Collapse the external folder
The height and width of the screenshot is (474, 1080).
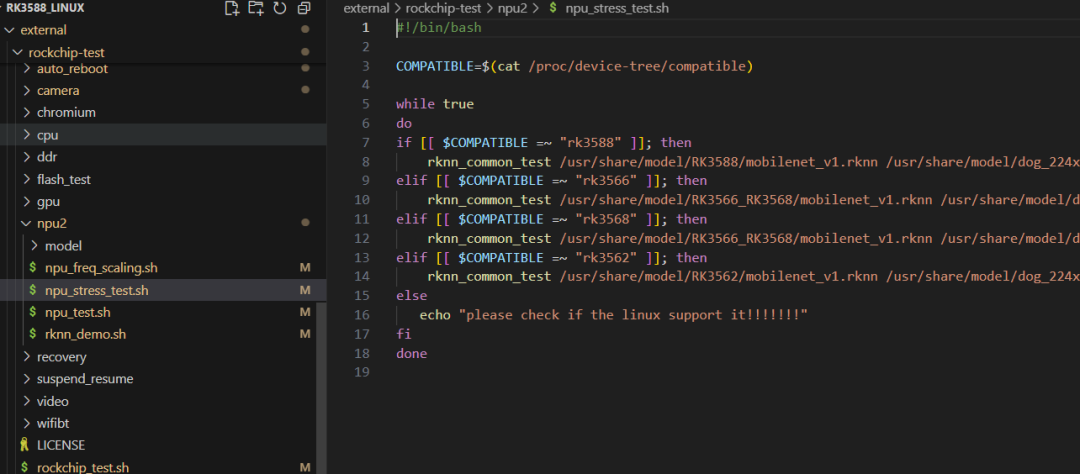(x=10, y=30)
